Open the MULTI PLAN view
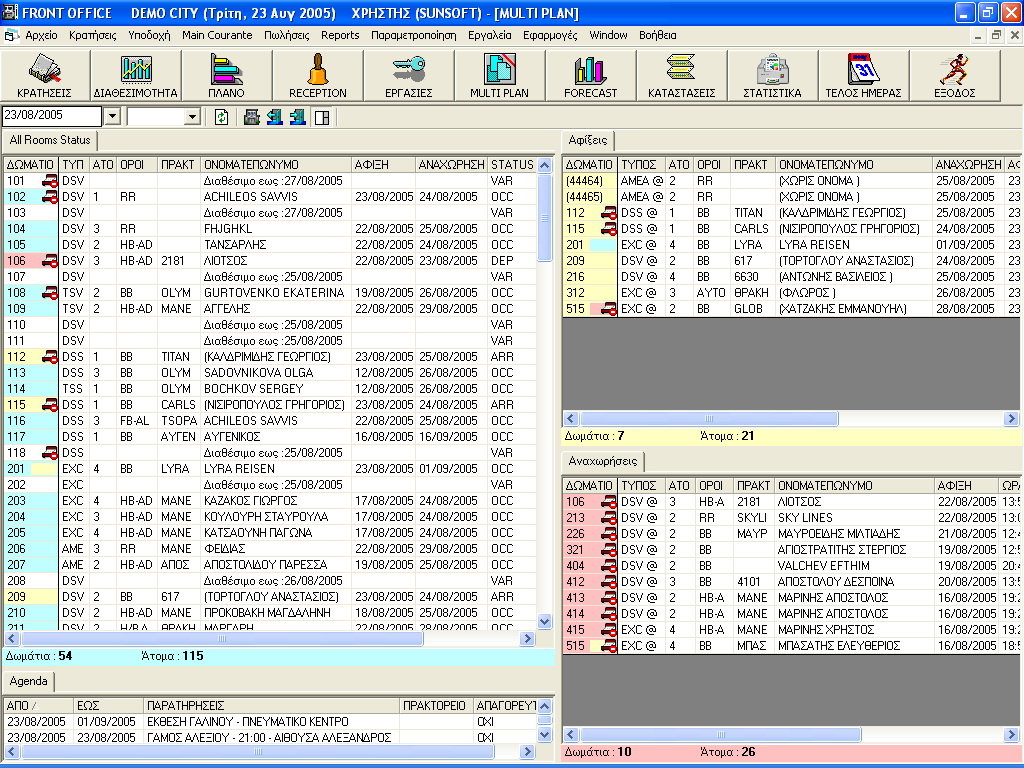1024x768 pixels. [499, 76]
